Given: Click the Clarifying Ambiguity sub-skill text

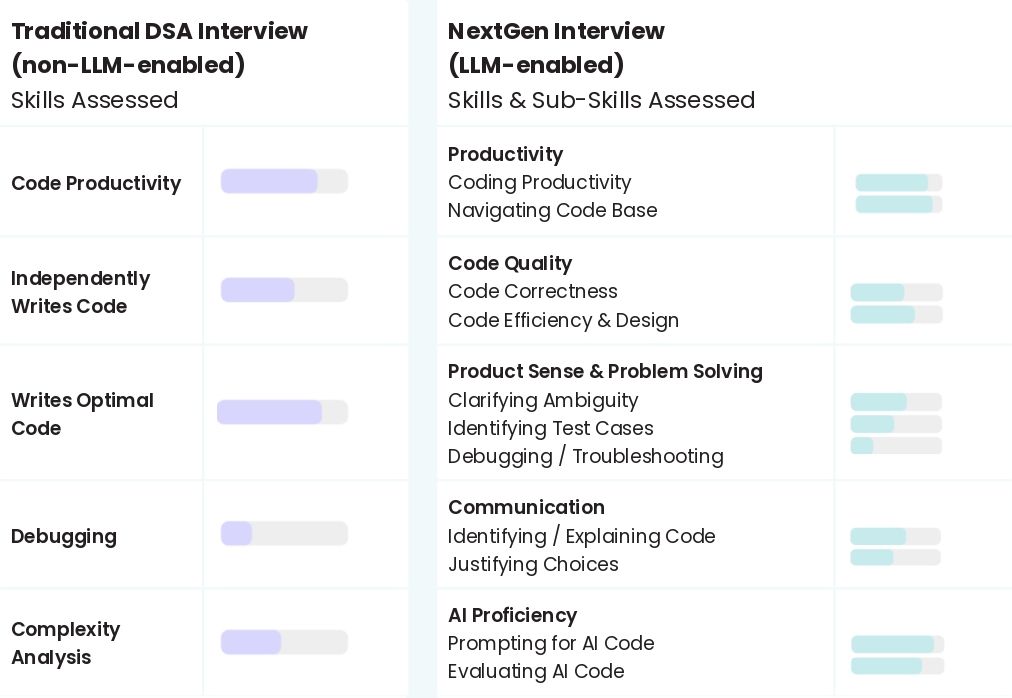Looking at the screenshot, I should 543,400.
